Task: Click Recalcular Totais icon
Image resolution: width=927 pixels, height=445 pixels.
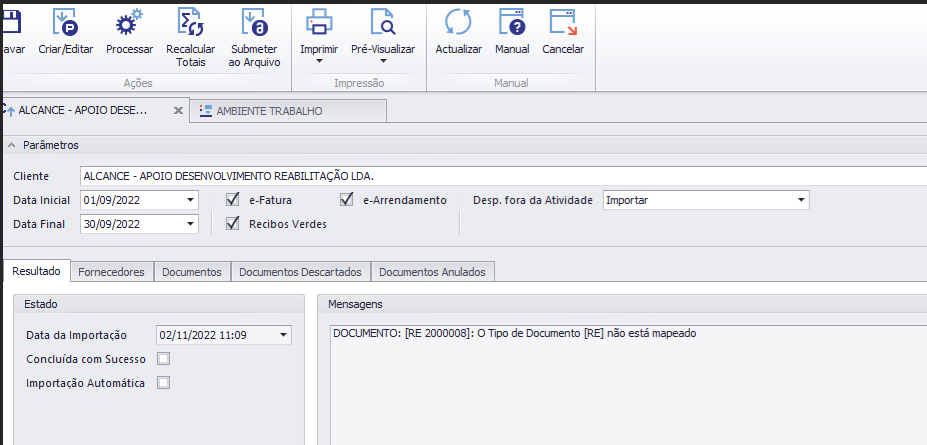Action: (190, 24)
